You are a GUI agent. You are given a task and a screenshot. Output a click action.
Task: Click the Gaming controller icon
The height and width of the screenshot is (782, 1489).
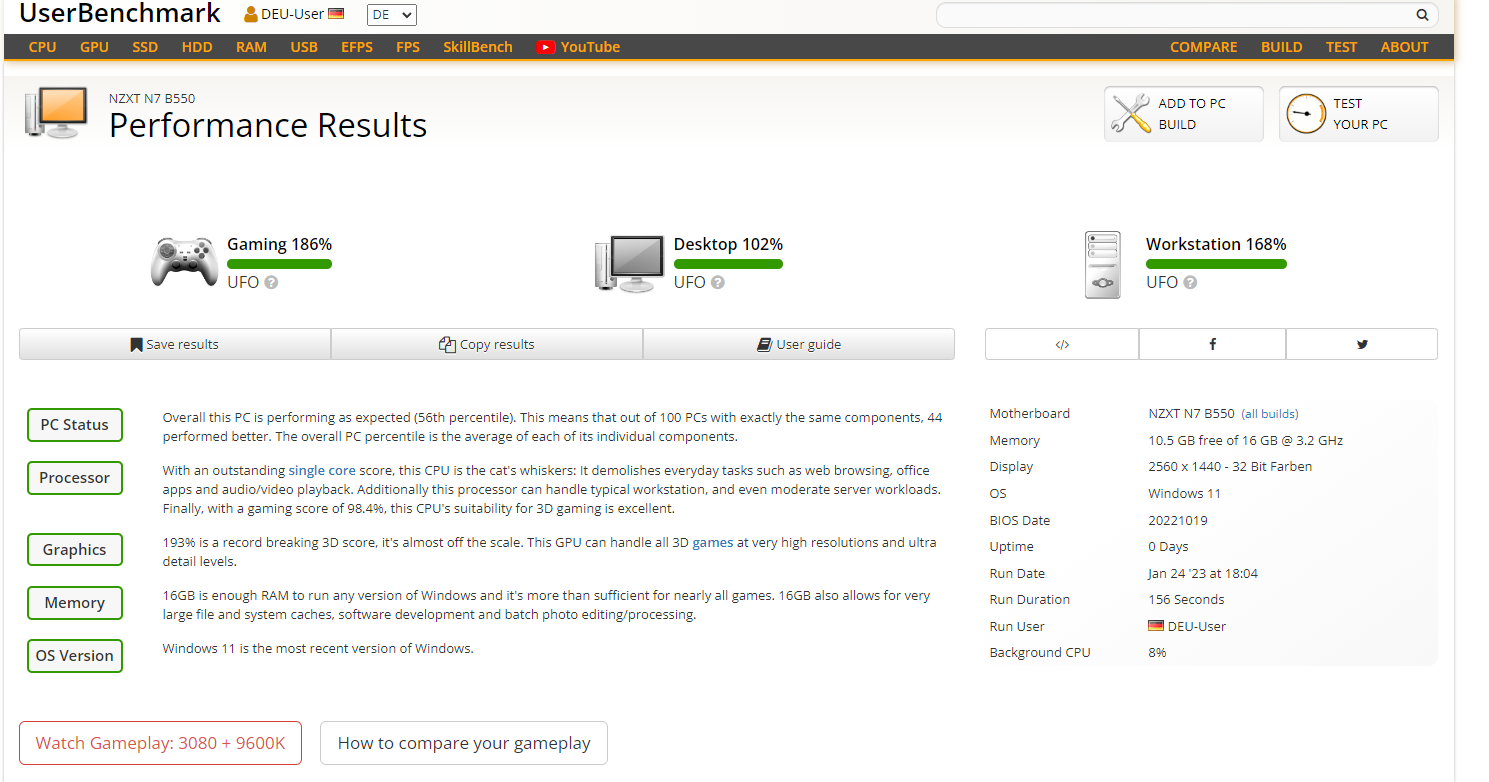point(184,262)
